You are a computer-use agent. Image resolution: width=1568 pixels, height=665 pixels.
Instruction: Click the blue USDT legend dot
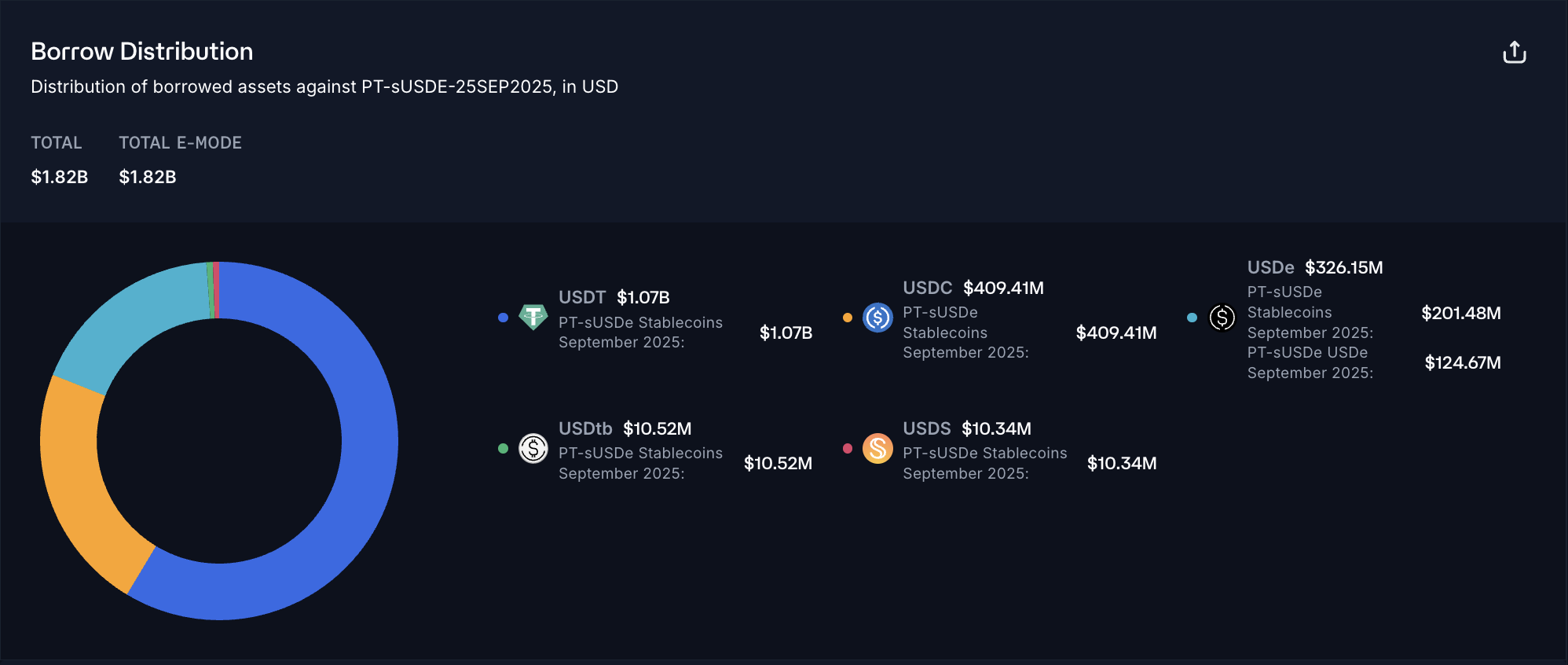[503, 318]
